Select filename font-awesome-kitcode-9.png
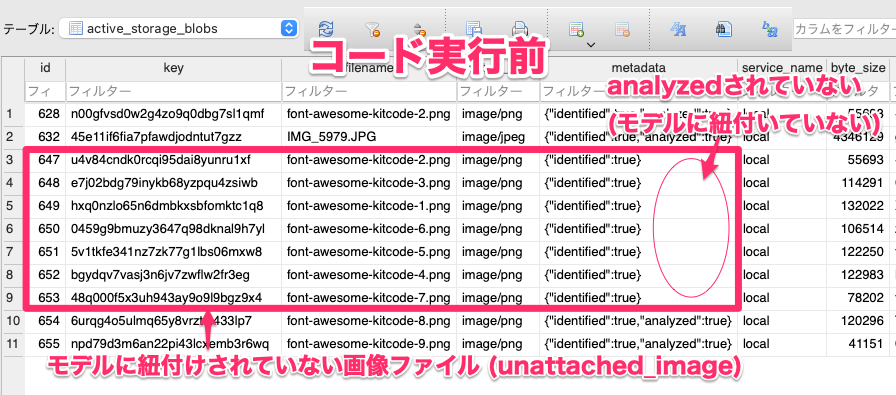The width and height of the screenshot is (896, 395). (369, 344)
